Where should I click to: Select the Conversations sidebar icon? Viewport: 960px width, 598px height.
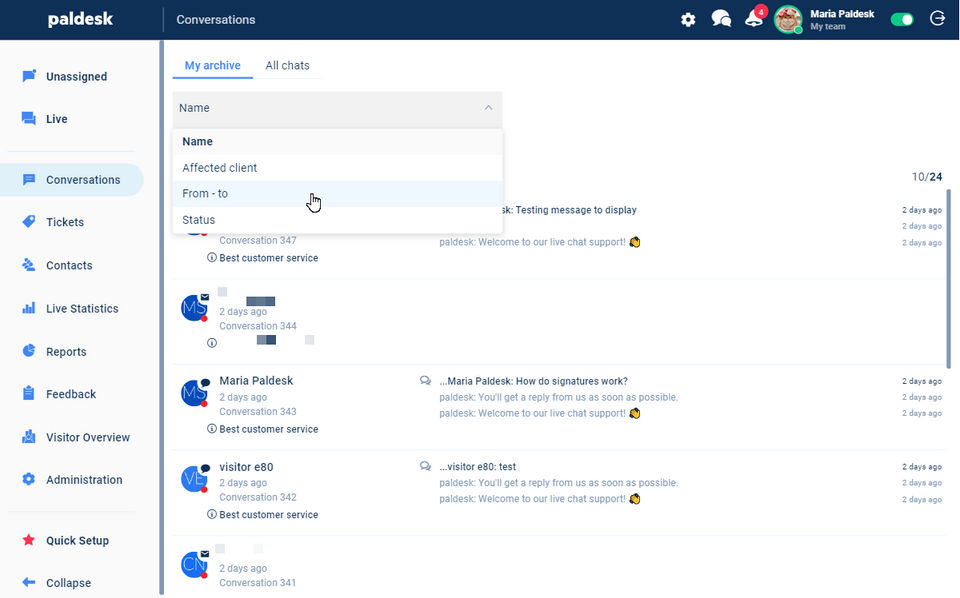pyautogui.click(x=29, y=179)
